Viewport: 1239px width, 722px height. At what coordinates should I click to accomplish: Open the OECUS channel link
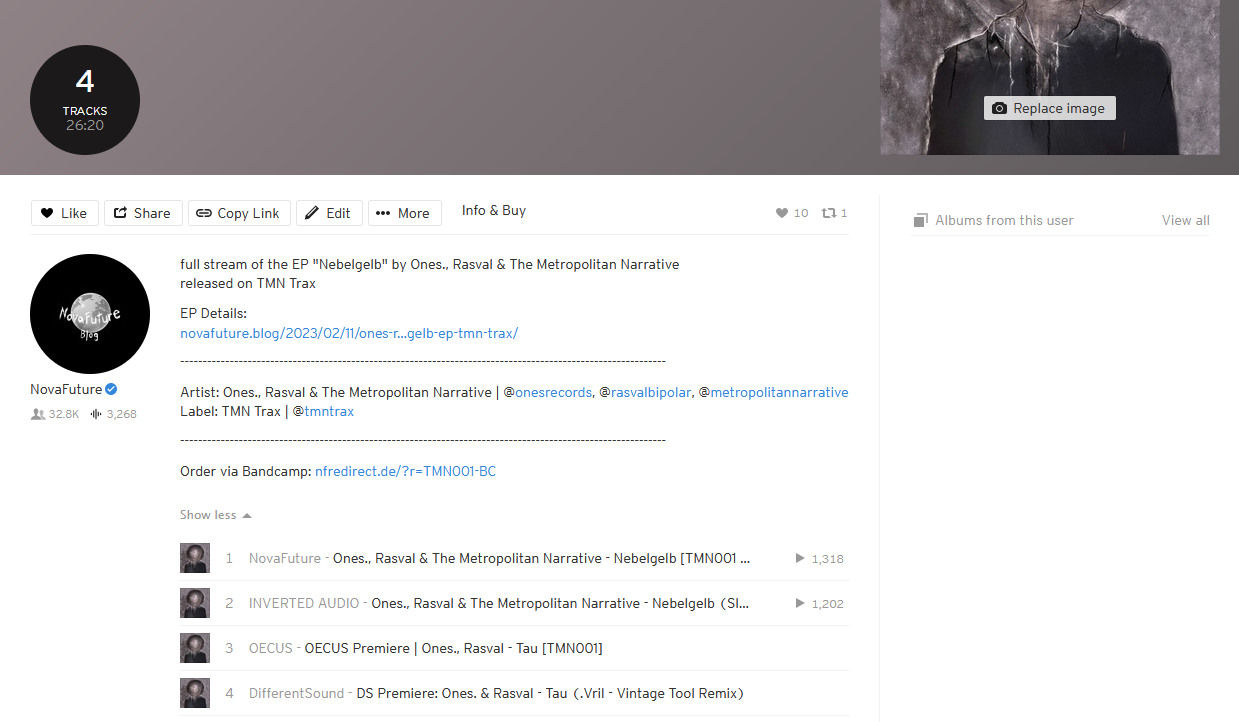click(270, 648)
